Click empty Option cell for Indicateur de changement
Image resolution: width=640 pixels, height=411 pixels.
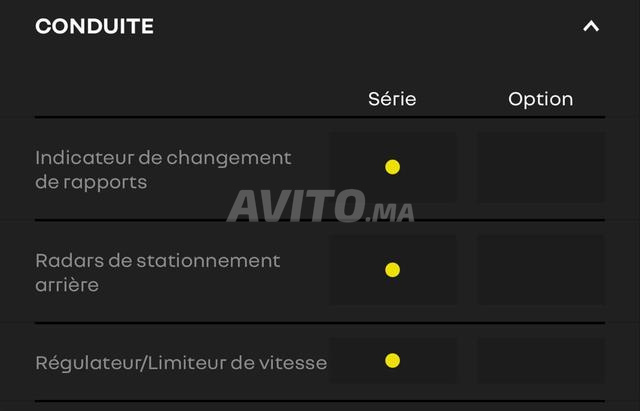click(540, 167)
